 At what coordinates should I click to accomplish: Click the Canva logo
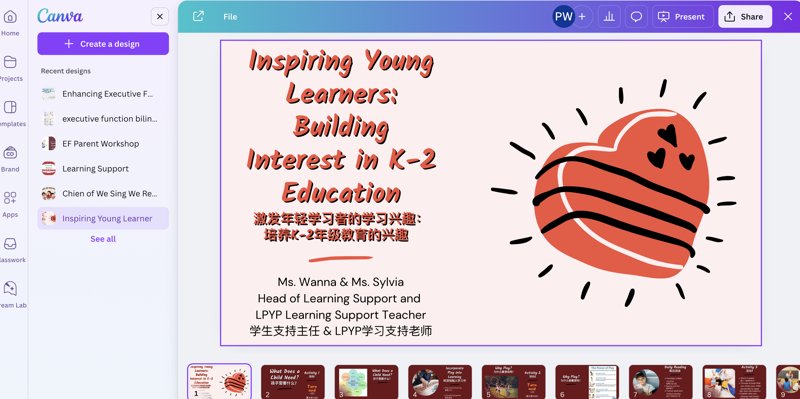coord(60,16)
